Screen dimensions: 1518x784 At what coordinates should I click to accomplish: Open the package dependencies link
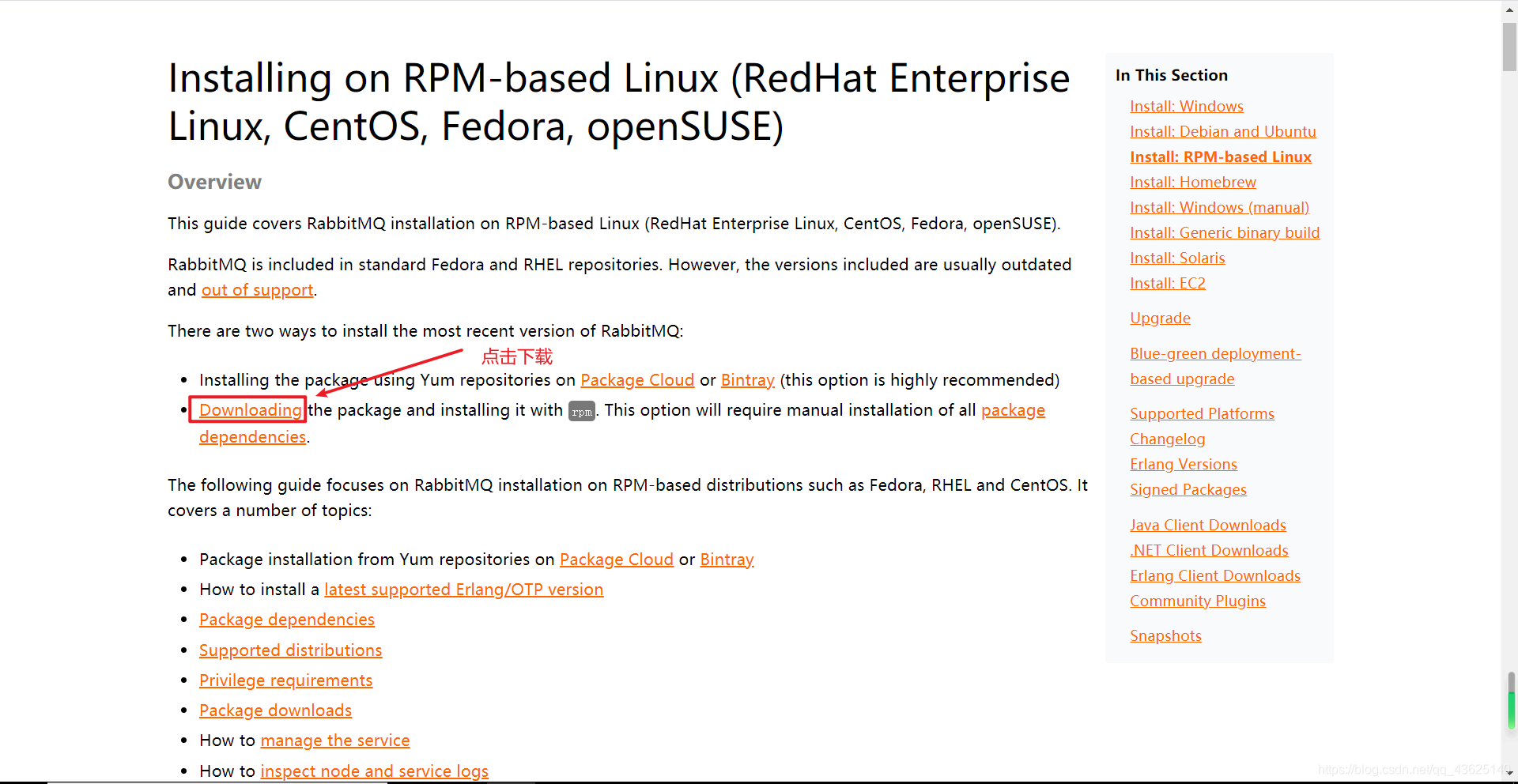coord(252,437)
